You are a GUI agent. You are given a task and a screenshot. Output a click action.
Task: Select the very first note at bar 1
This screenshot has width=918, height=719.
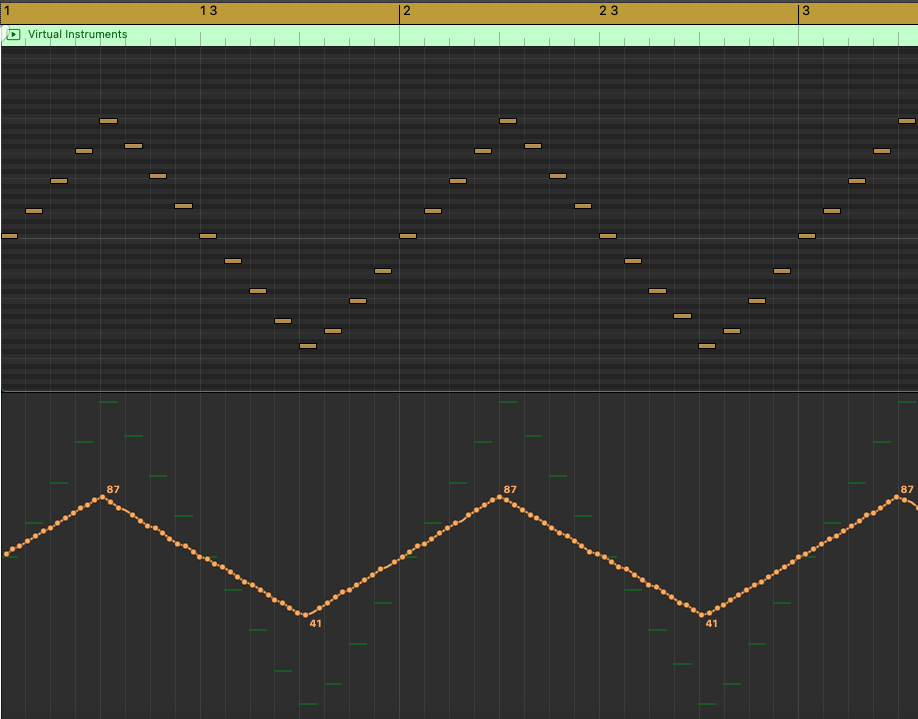[x=9, y=236]
